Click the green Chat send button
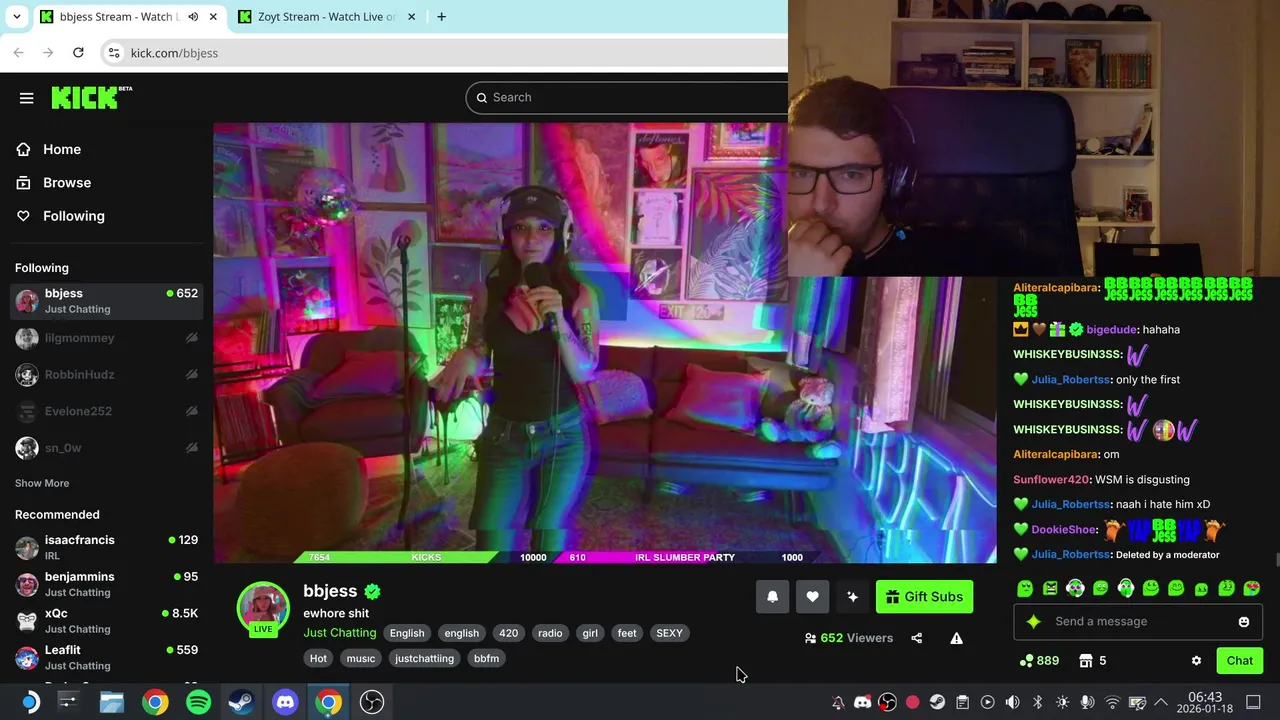Screen dimensions: 1280x720 coord(1239,661)
